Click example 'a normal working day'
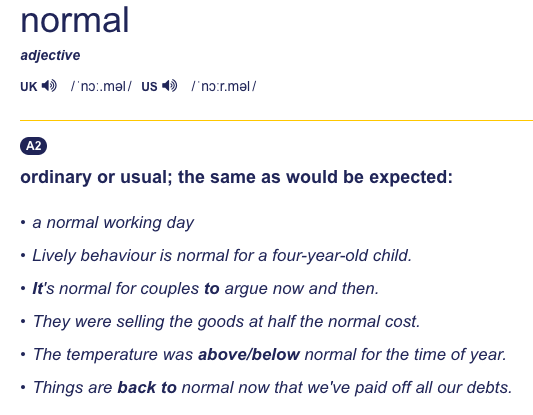533x415 pixels. click(113, 223)
